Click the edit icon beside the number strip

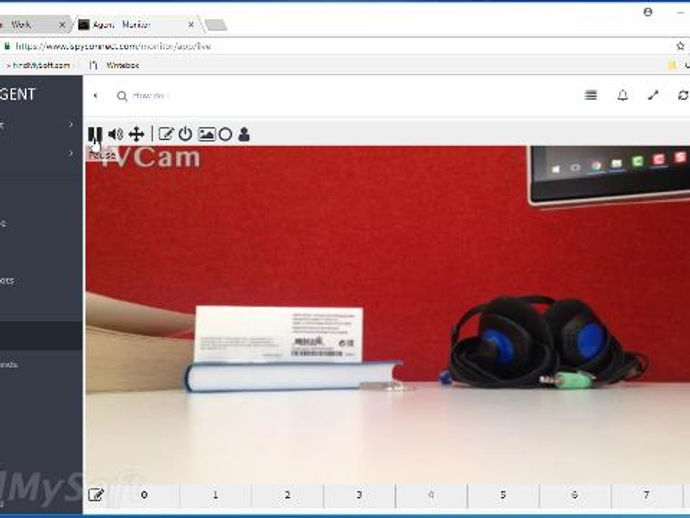96,495
